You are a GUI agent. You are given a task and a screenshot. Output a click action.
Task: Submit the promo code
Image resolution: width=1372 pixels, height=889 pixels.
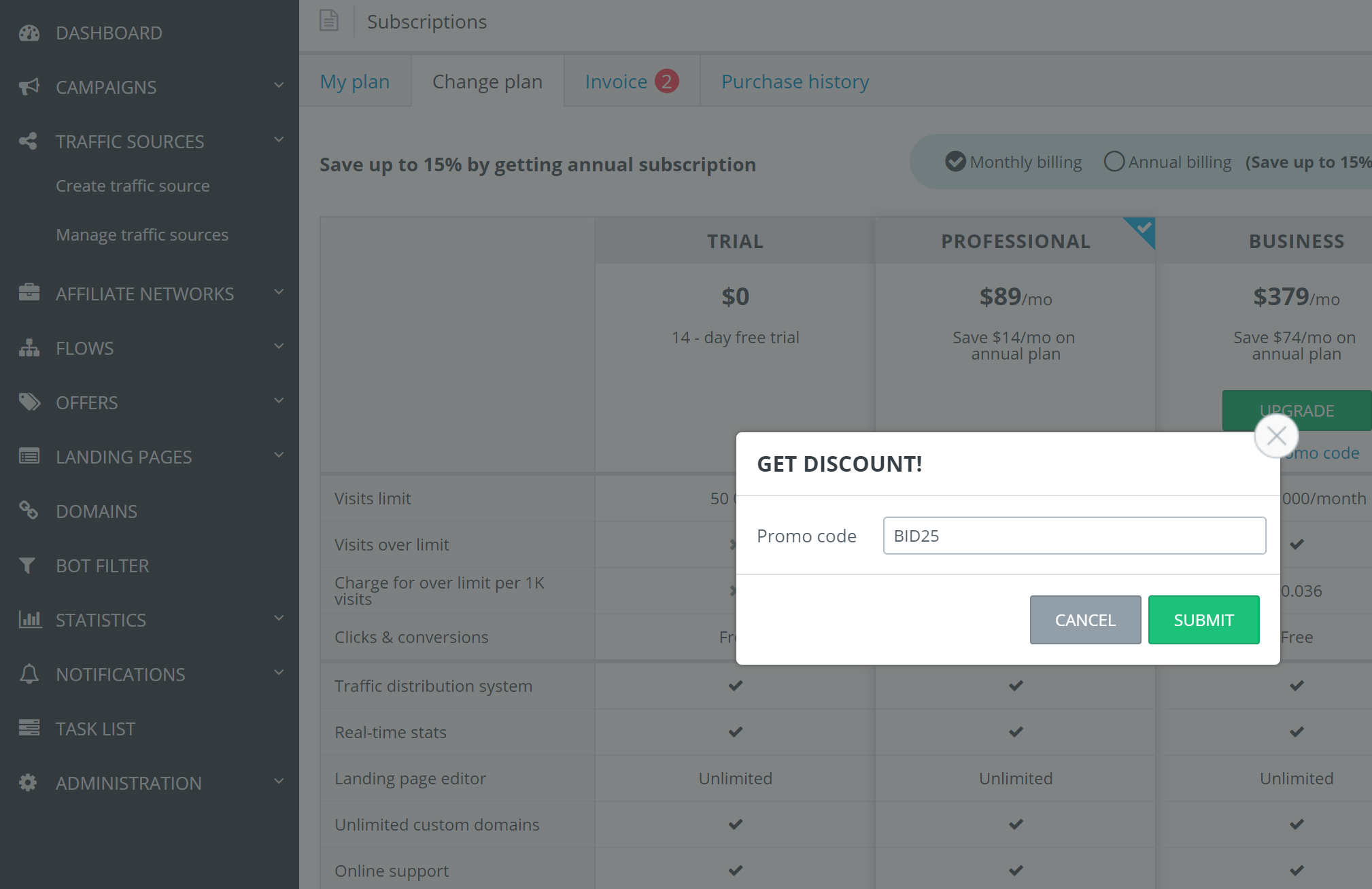(x=1203, y=619)
